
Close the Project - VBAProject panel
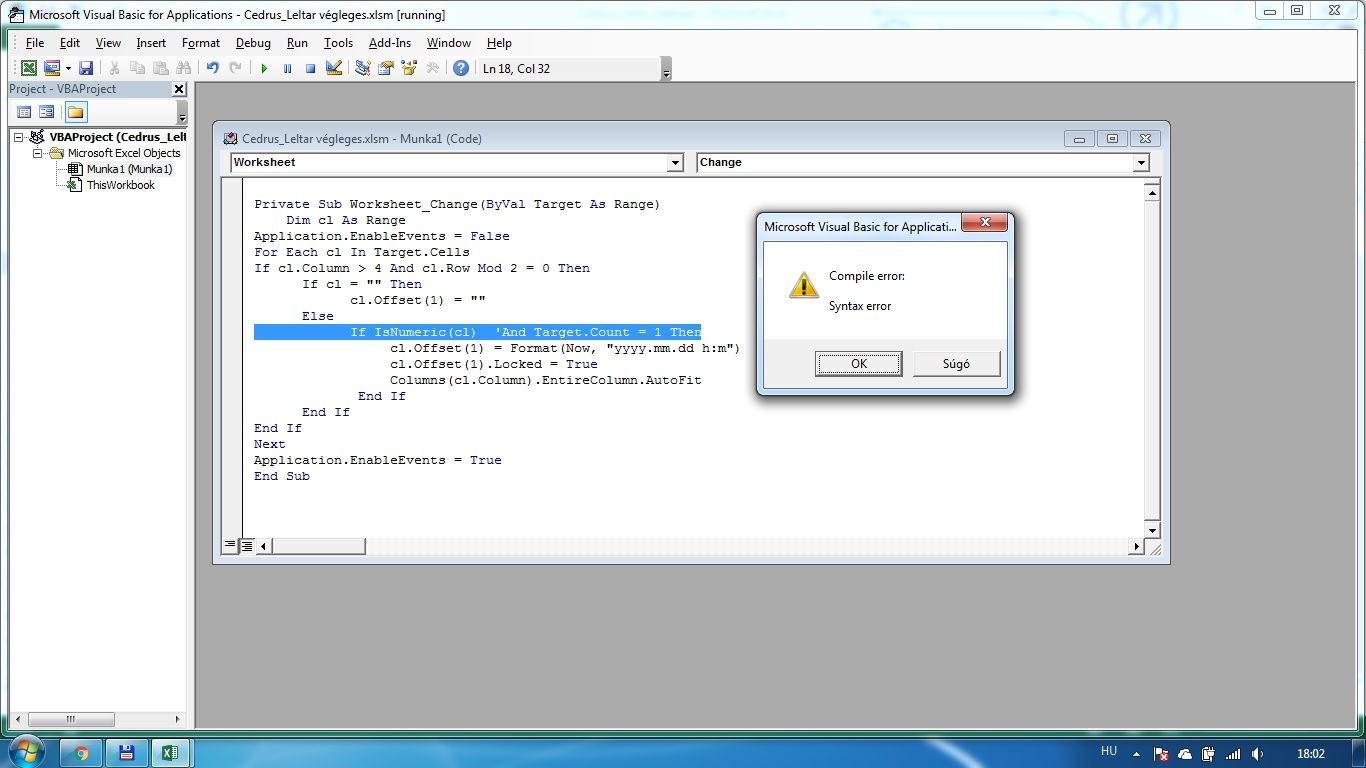pyautogui.click(x=179, y=89)
